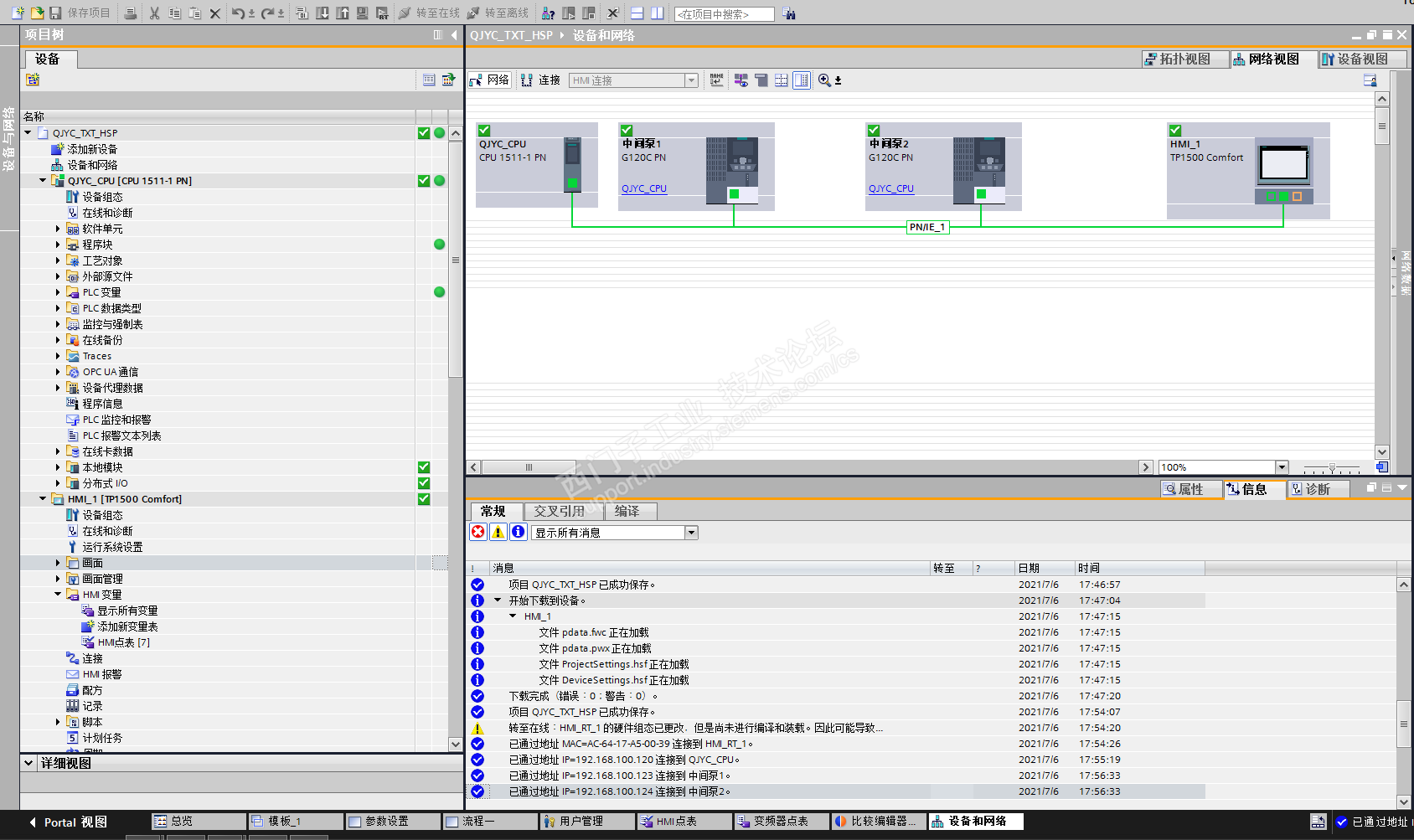Click the QJYC_CPU link under 中间泵1
This screenshot has width=1414, height=840.
tap(644, 188)
